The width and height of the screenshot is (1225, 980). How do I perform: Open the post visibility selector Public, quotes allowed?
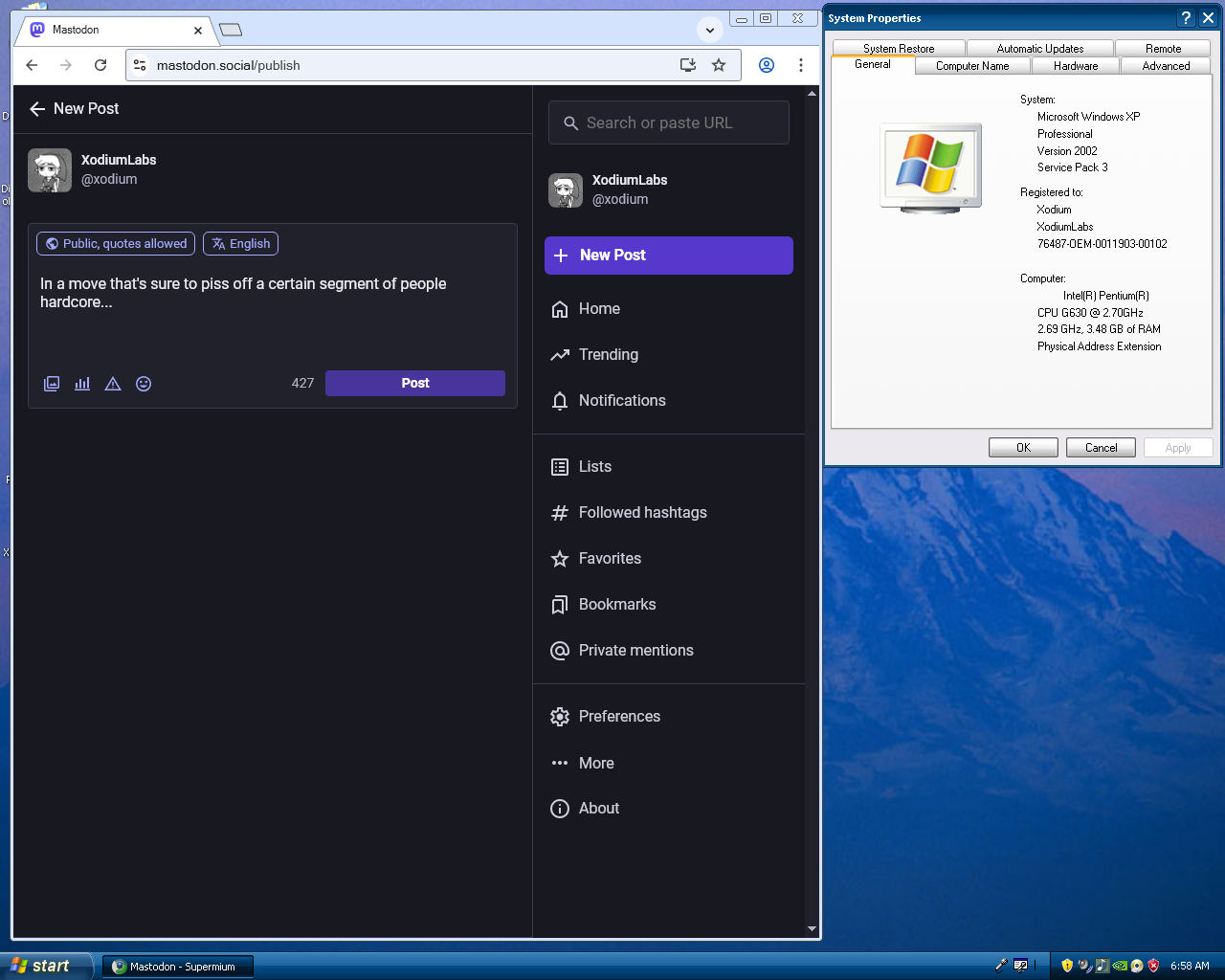tap(116, 244)
